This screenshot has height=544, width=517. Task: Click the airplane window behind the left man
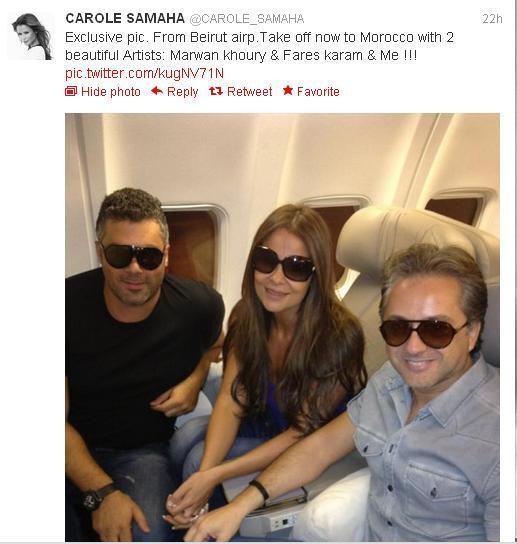[x=193, y=243]
